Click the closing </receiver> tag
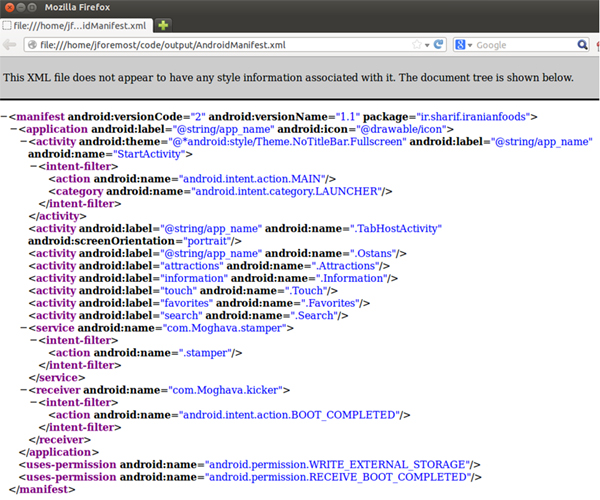This screenshot has width=600, height=500. [x=60, y=440]
